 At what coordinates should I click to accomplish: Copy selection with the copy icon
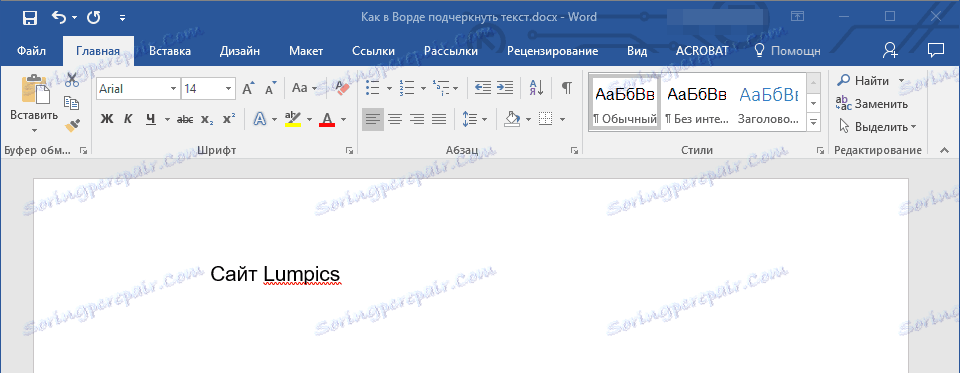point(72,102)
